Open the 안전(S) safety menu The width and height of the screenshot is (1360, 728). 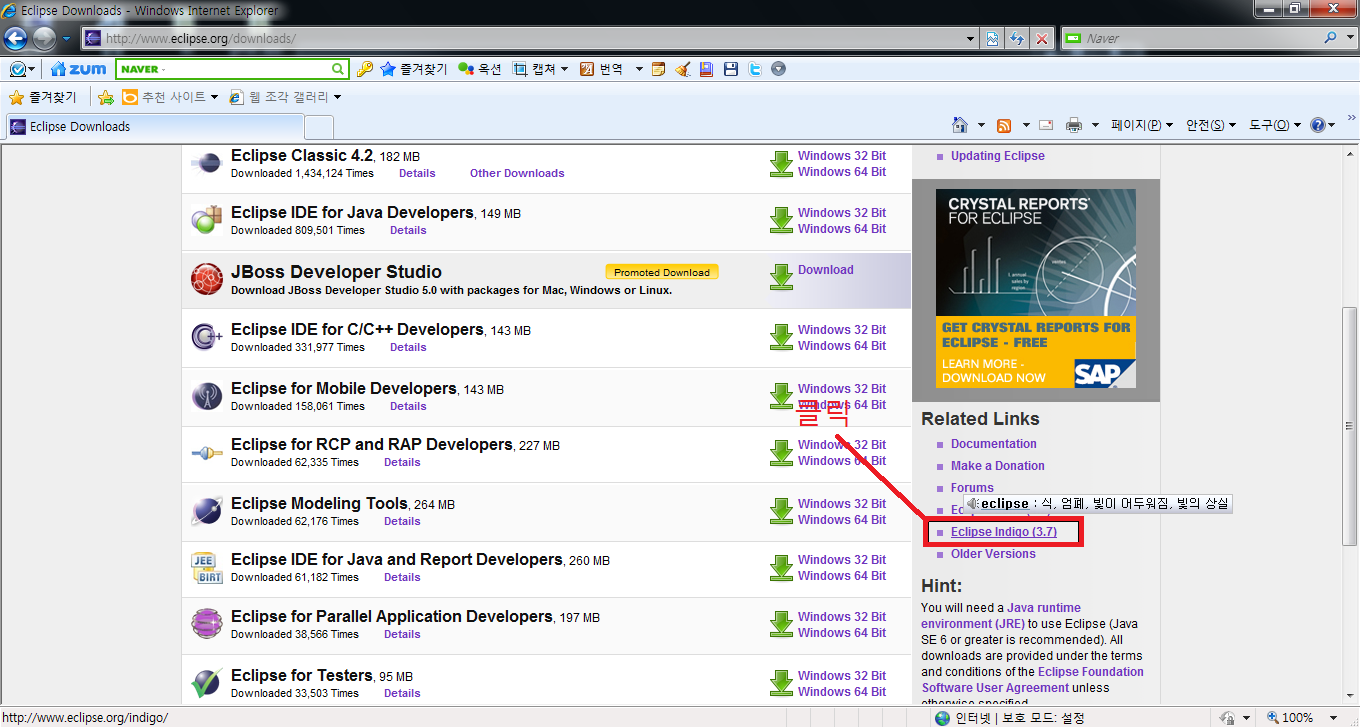coord(1210,125)
